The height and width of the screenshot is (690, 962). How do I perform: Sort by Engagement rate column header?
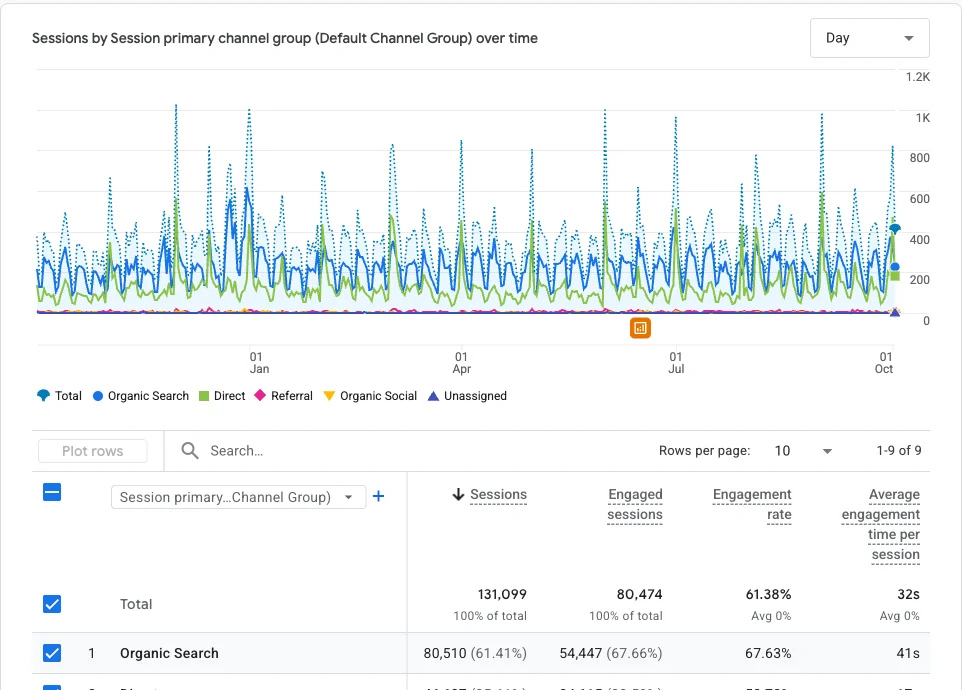[752, 504]
